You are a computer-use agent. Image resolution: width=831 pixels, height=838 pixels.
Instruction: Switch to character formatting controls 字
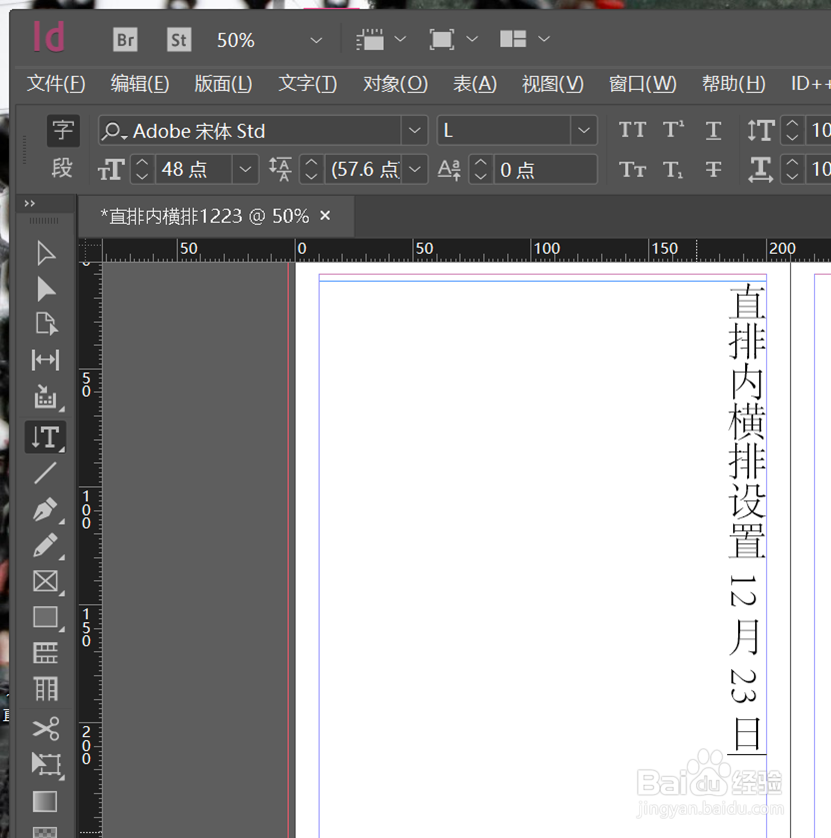[x=63, y=130]
